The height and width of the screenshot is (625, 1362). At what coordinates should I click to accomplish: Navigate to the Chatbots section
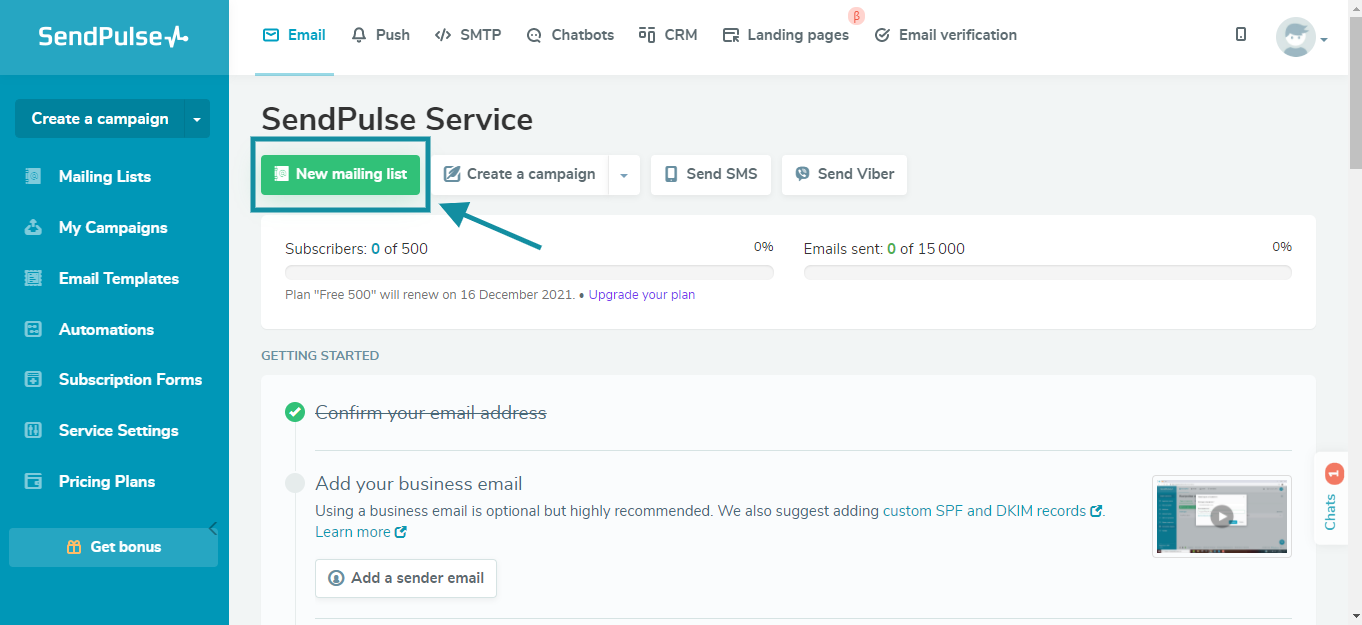570,34
